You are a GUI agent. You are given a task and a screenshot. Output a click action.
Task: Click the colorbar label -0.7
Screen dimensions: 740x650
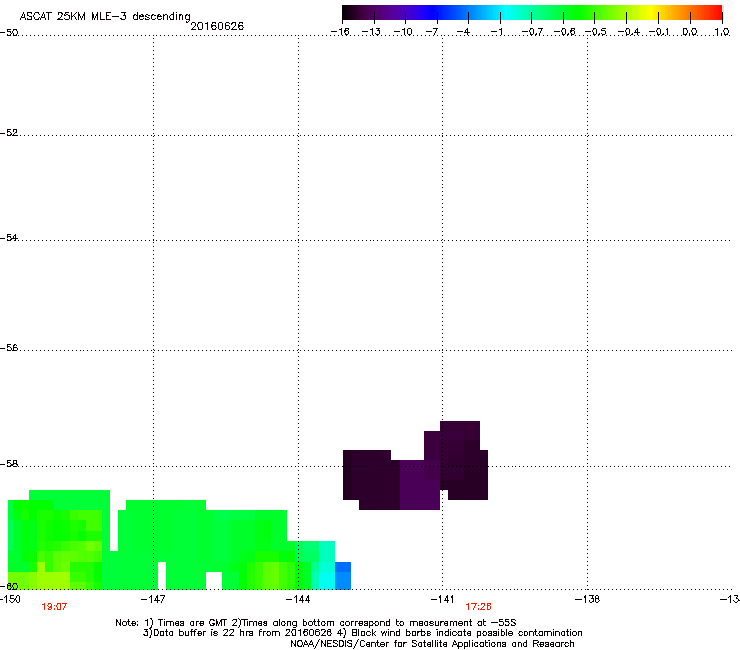532,32
